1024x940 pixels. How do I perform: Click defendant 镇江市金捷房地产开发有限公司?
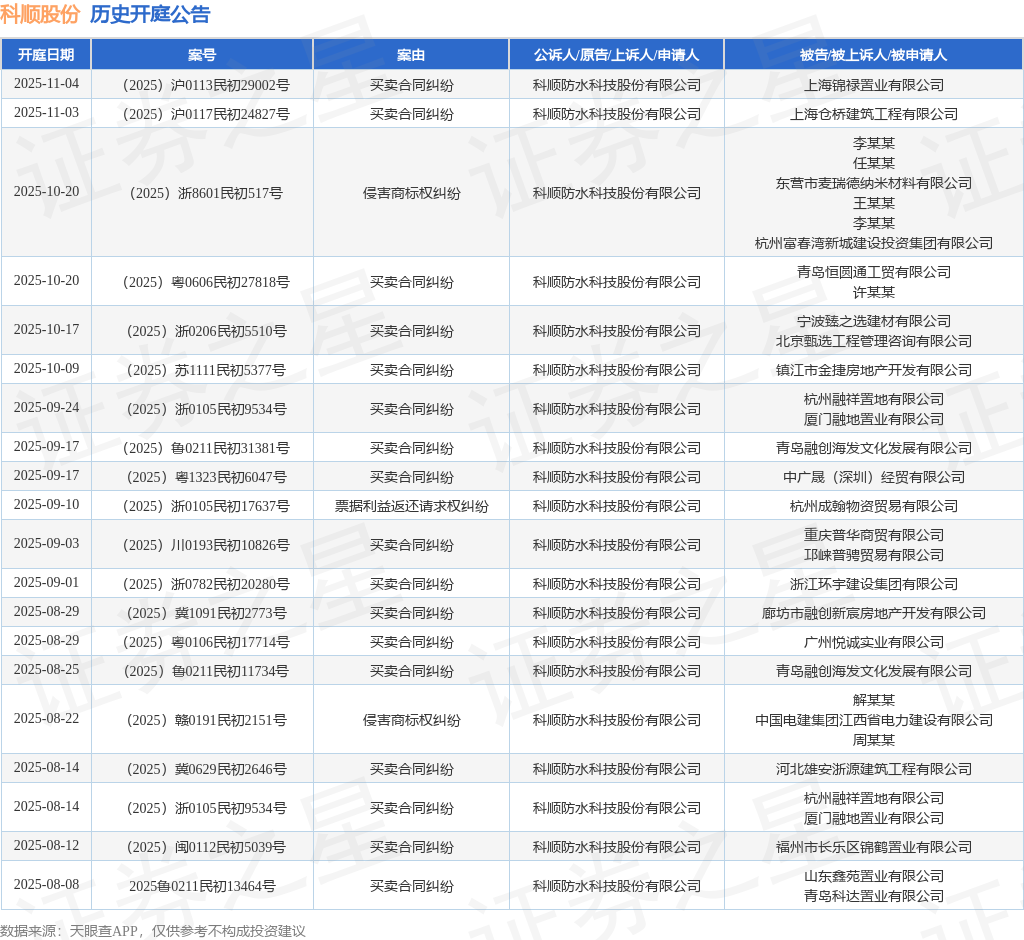click(874, 370)
